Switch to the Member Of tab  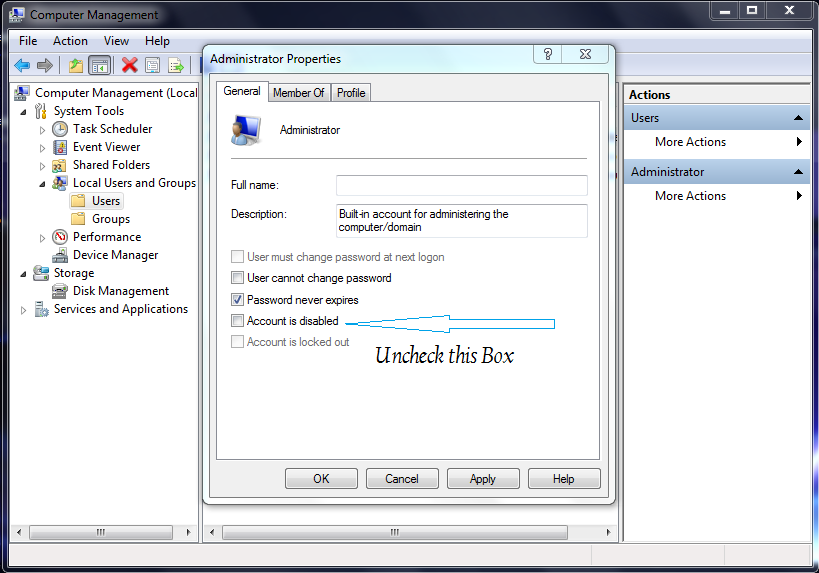coord(299,93)
